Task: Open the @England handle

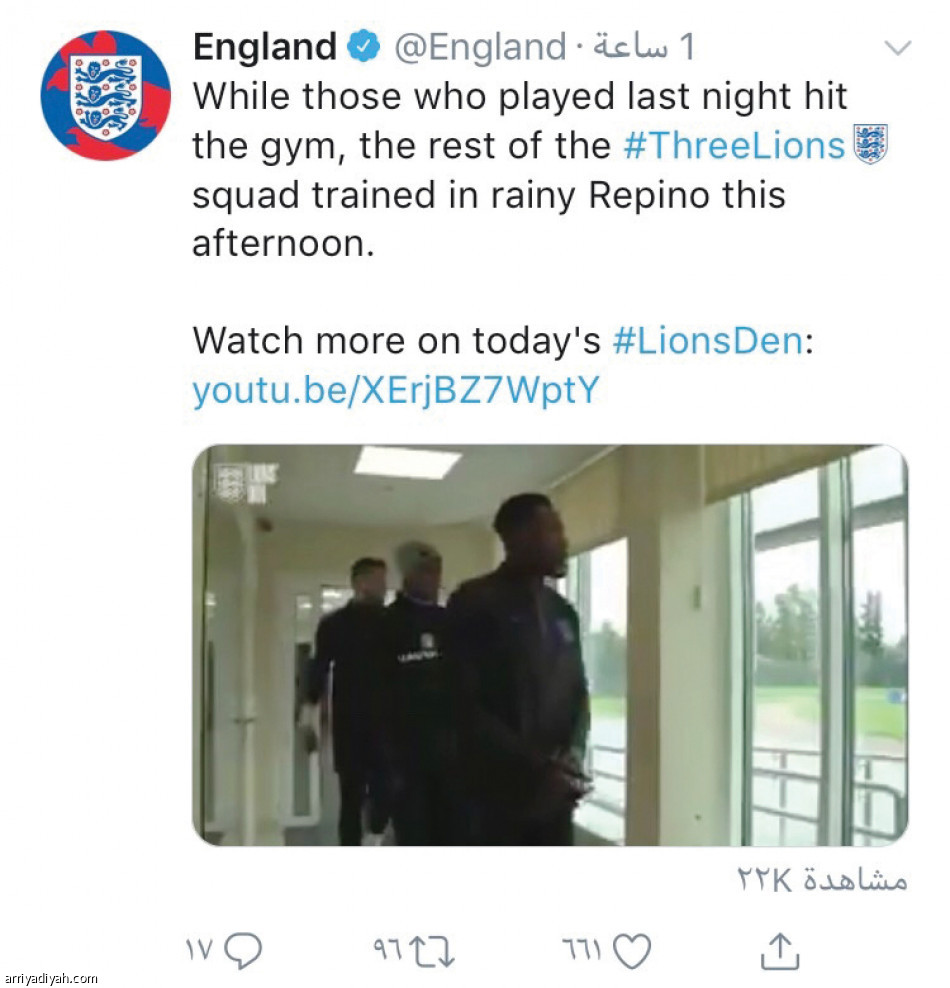Action: click(481, 47)
